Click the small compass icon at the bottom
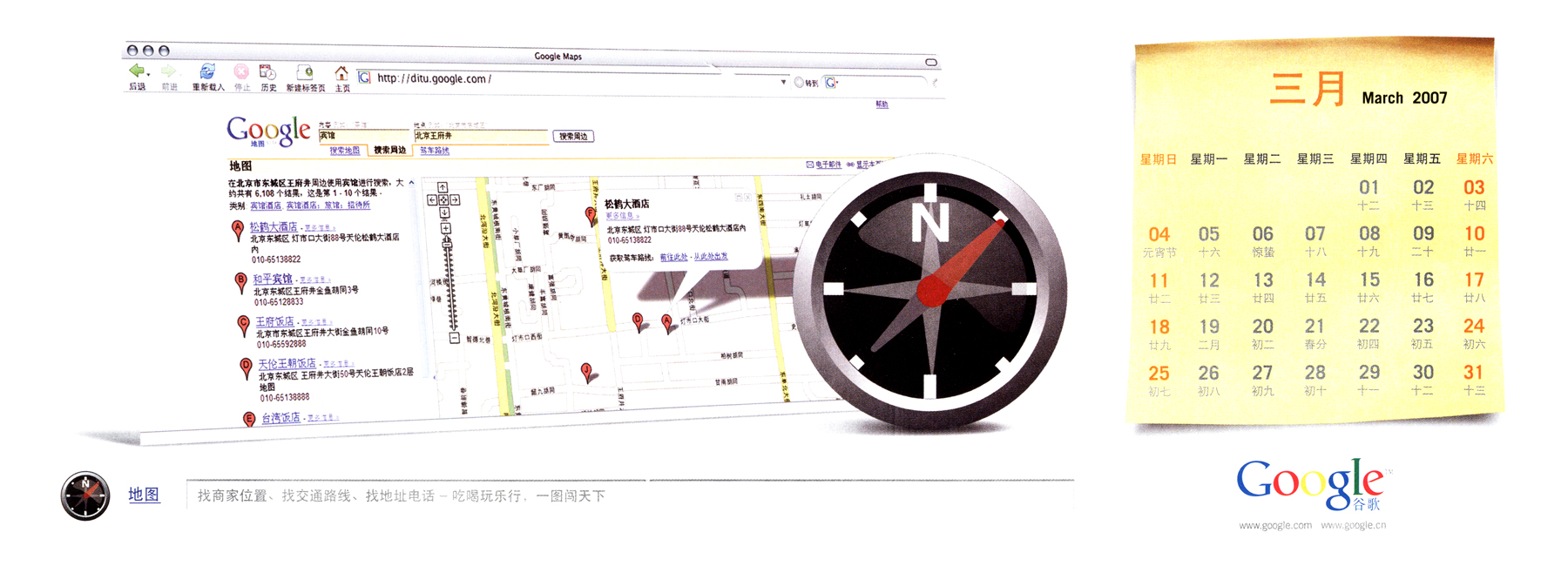 click(x=85, y=495)
